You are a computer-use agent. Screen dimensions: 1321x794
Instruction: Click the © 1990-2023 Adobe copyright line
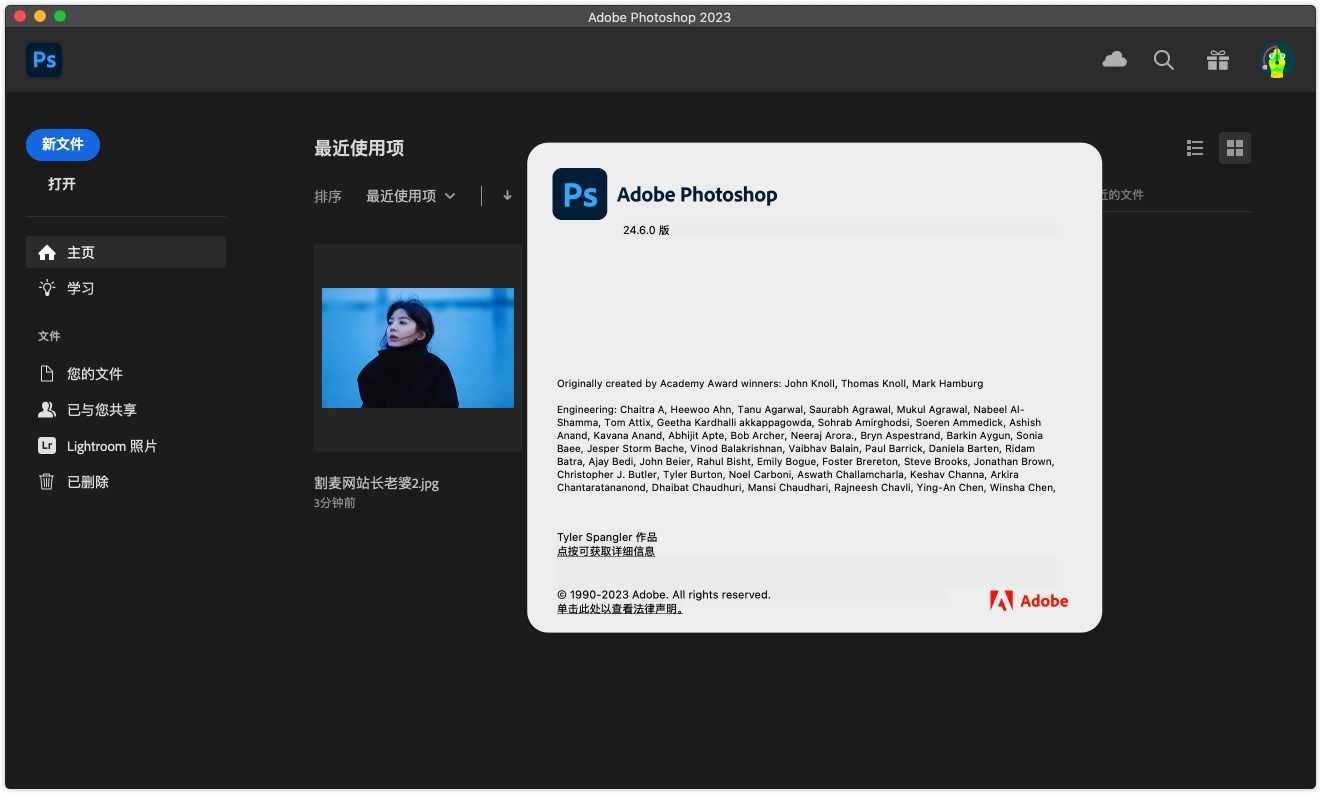click(x=664, y=595)
